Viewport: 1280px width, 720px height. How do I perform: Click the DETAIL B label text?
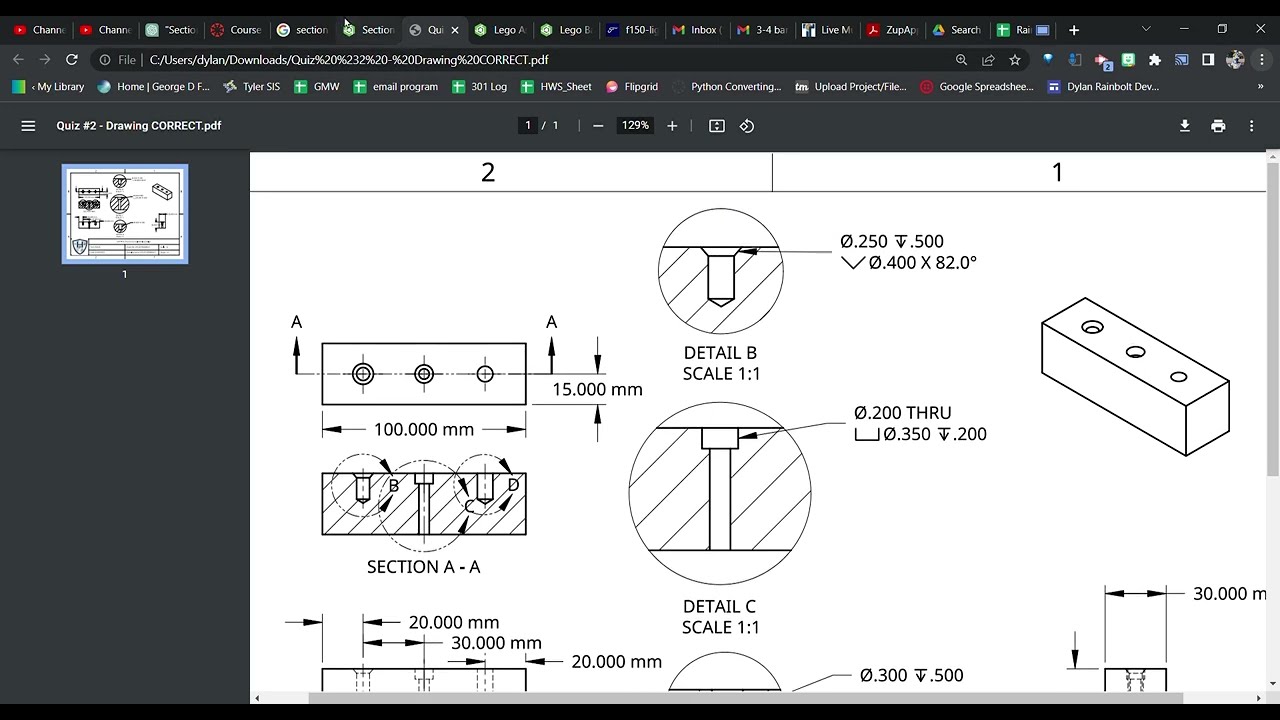[720, 353]
